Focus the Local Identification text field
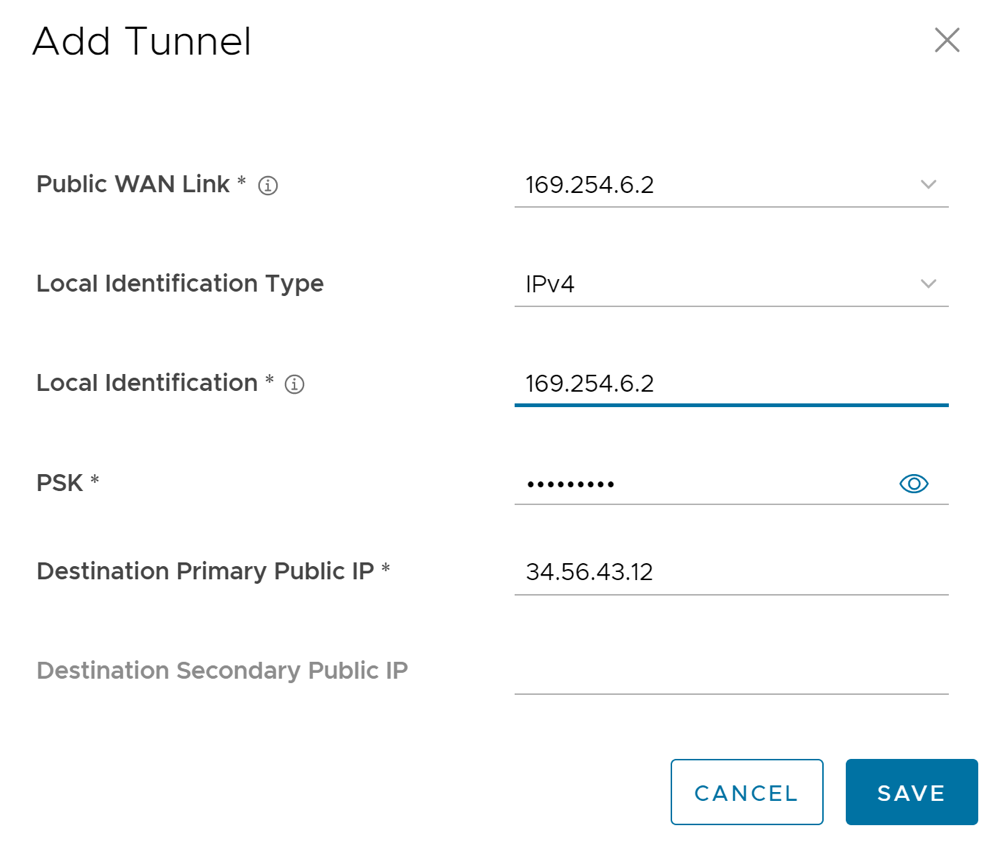 pyautogui.click(x=720, y=384)
